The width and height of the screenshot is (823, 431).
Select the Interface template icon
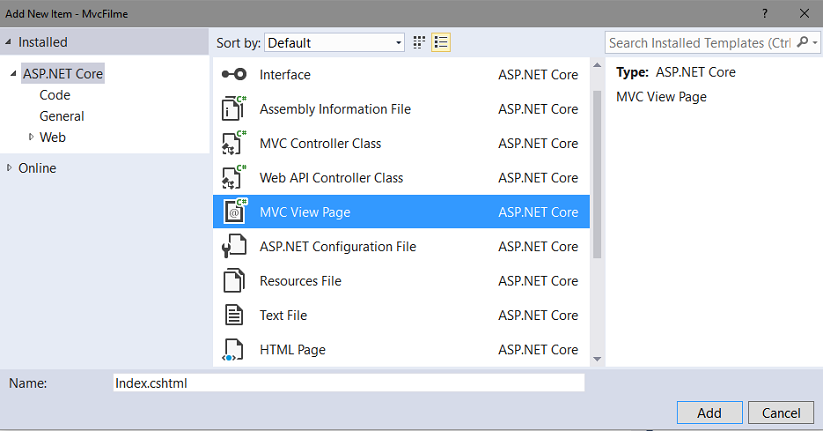tap(234, 75)
